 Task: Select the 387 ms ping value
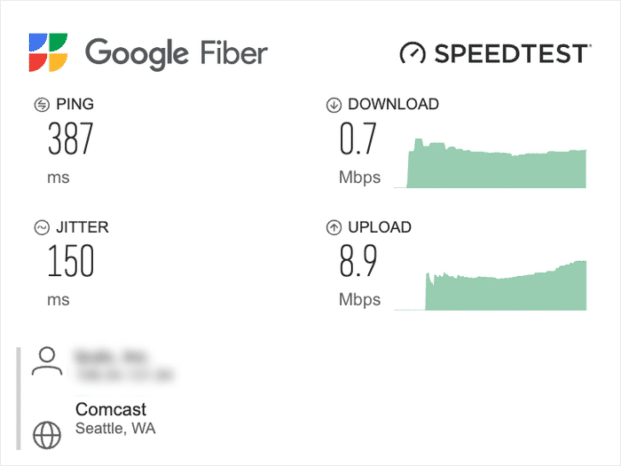tap(70, 140)
